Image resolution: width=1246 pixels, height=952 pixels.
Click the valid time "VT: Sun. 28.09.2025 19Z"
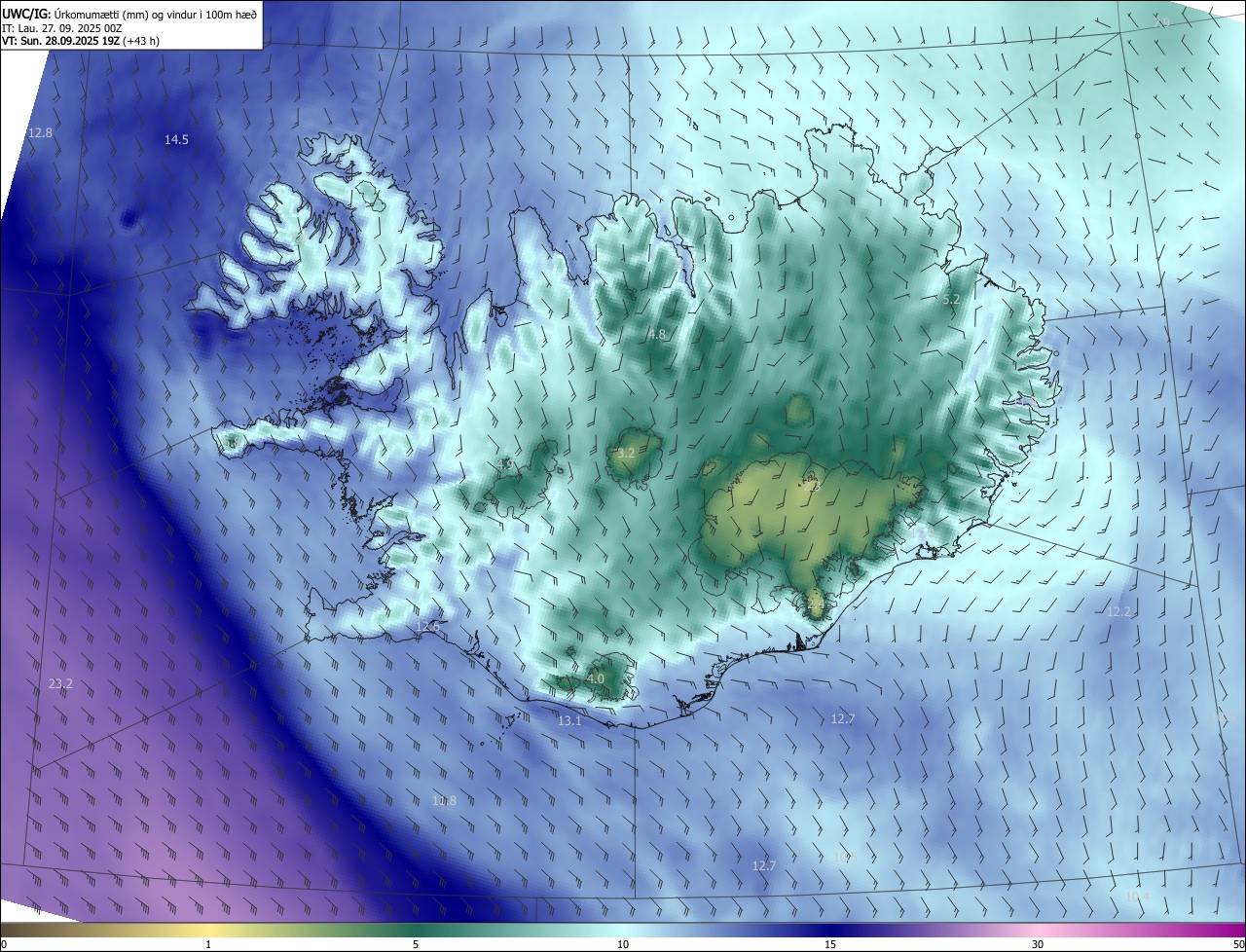pyautogui.click(x=61, y=42)
